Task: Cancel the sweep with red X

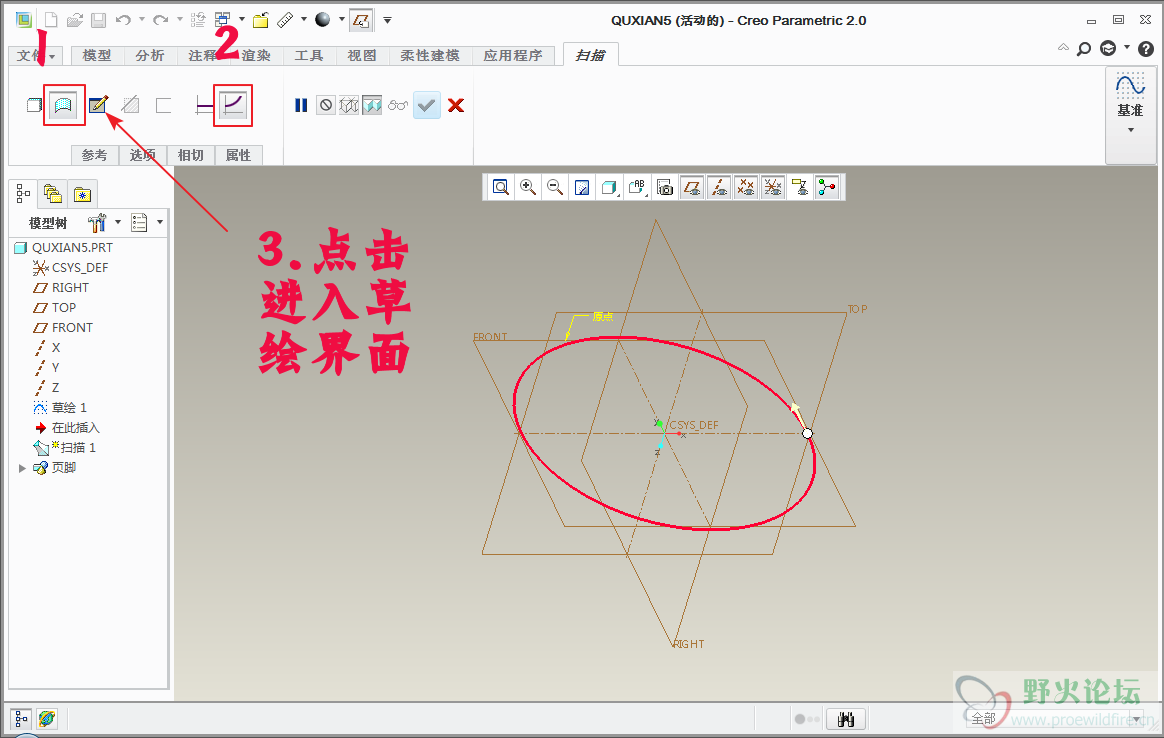Action: pos(456,105)
